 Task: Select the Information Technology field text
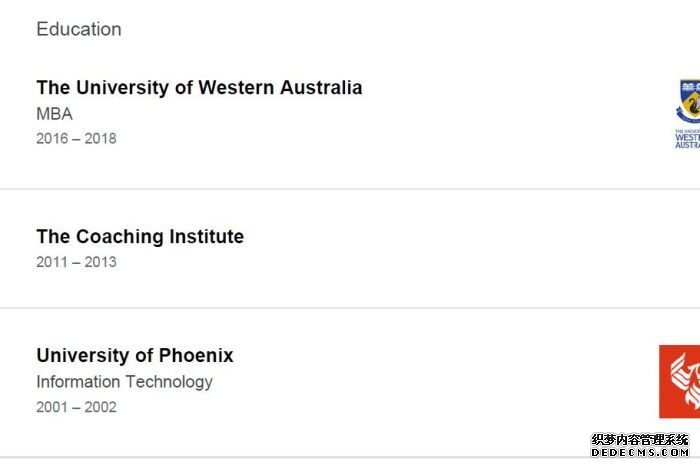click(125, 382)
